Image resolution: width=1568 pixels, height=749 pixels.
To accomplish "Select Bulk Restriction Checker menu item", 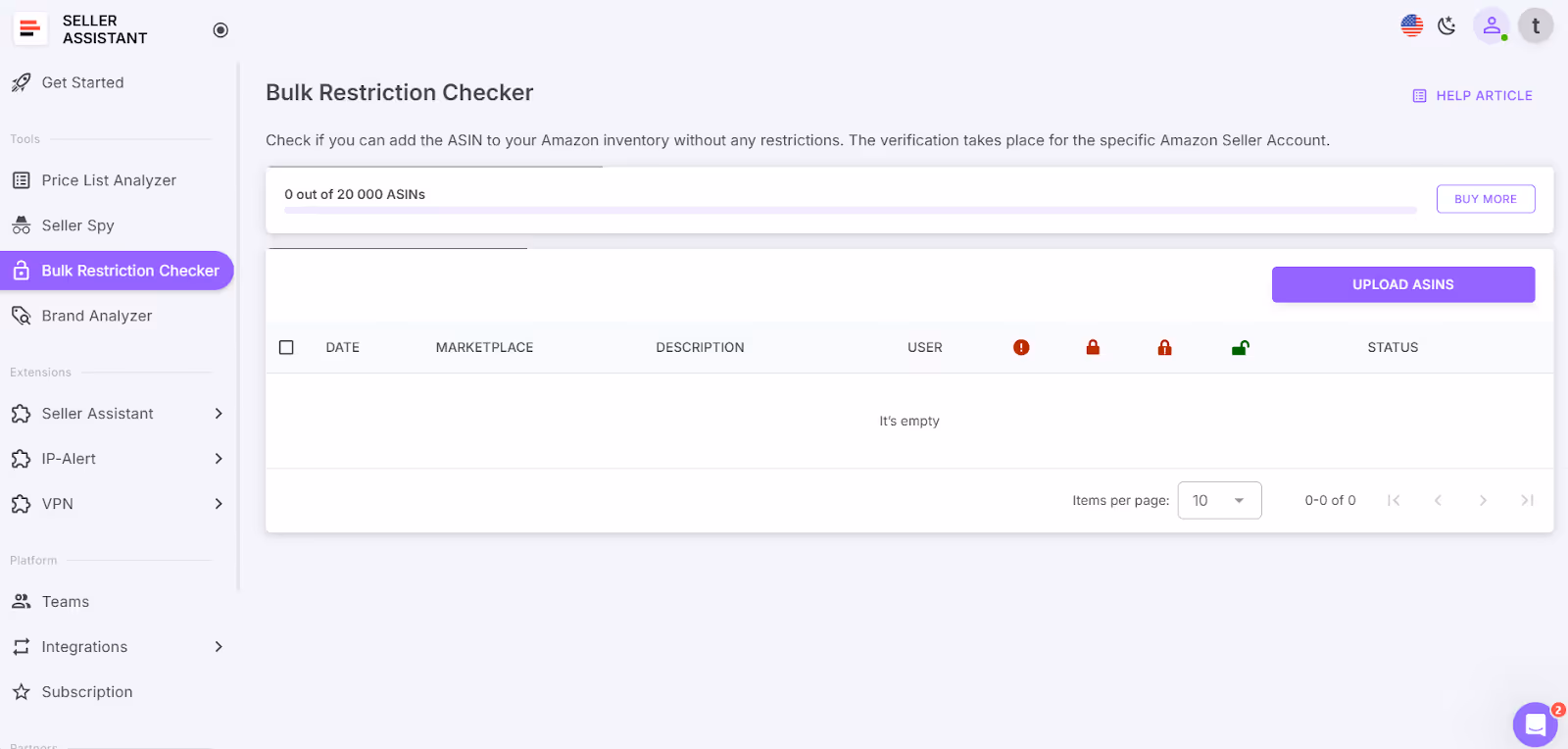I will [x=117, y=271].
